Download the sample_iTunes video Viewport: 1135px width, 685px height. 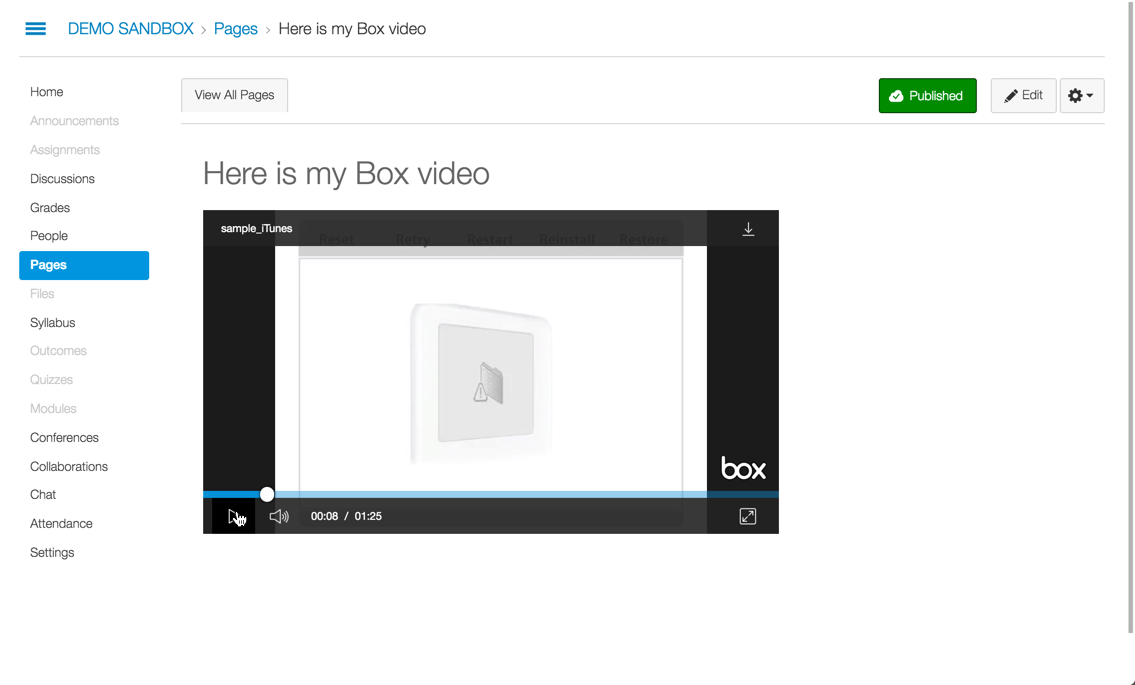[748, 229]
